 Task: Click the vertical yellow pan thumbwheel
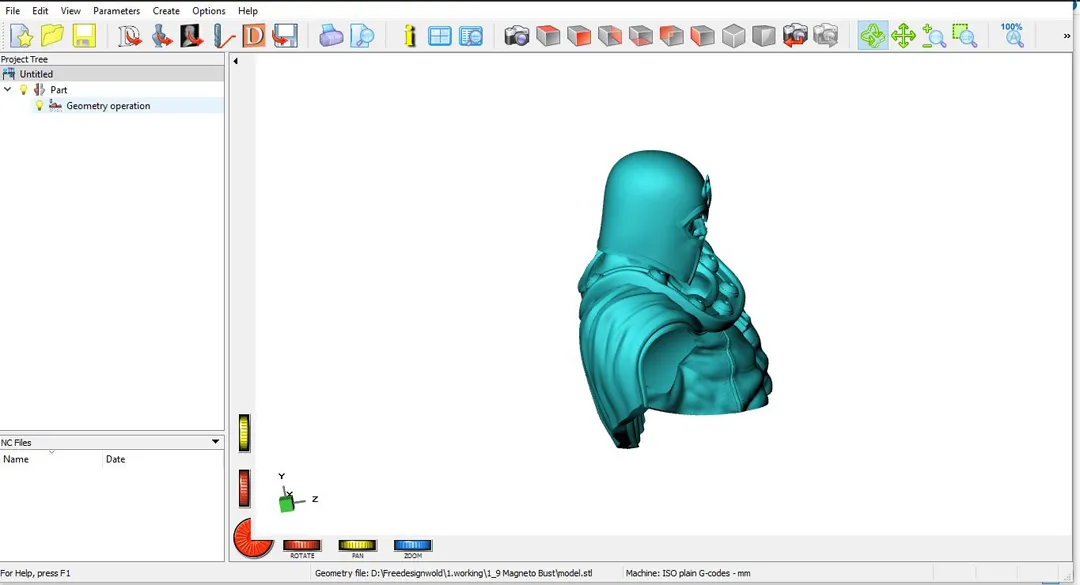[244, 433]
